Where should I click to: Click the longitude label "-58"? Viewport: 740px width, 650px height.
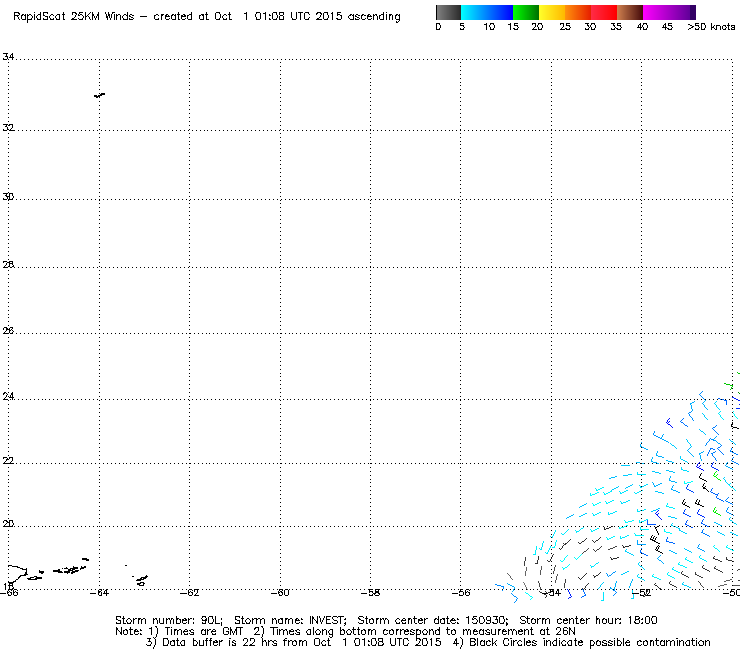coord(370,593)
